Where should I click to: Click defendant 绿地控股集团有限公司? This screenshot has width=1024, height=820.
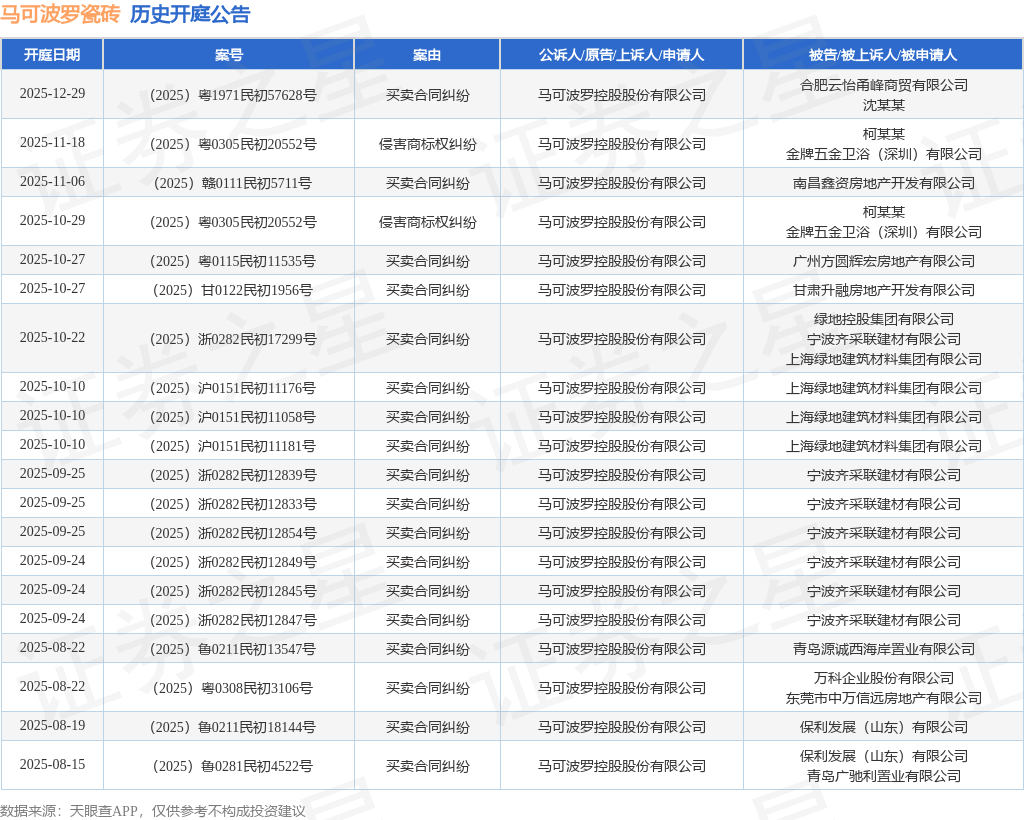pos(884,319)
